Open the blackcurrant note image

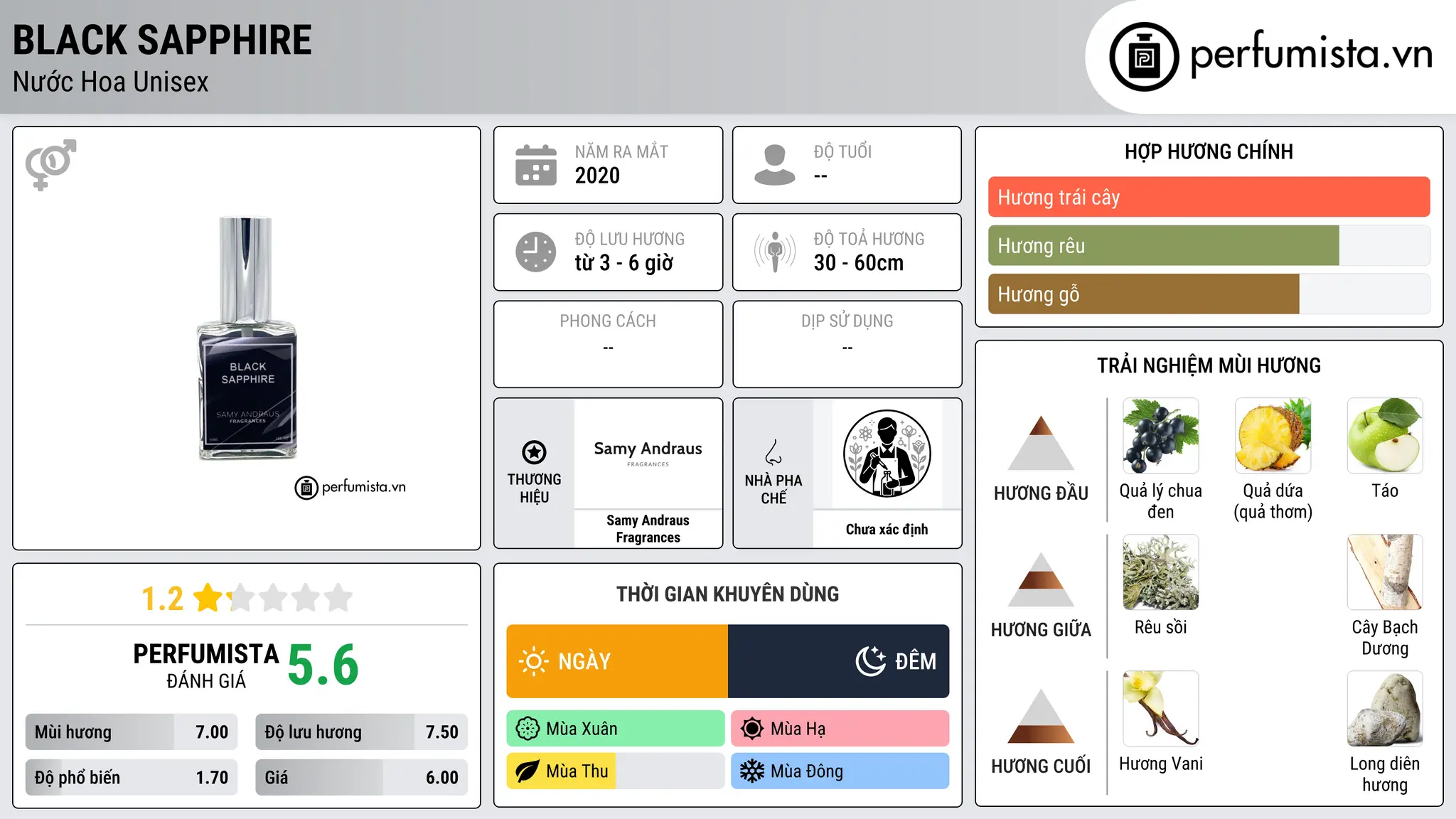click(1160, 436)
